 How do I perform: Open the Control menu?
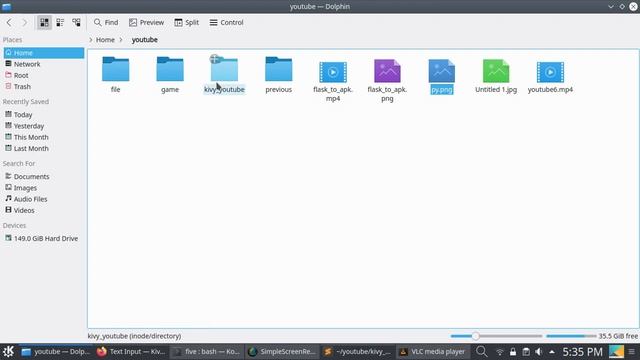click(x=227, y=22)
